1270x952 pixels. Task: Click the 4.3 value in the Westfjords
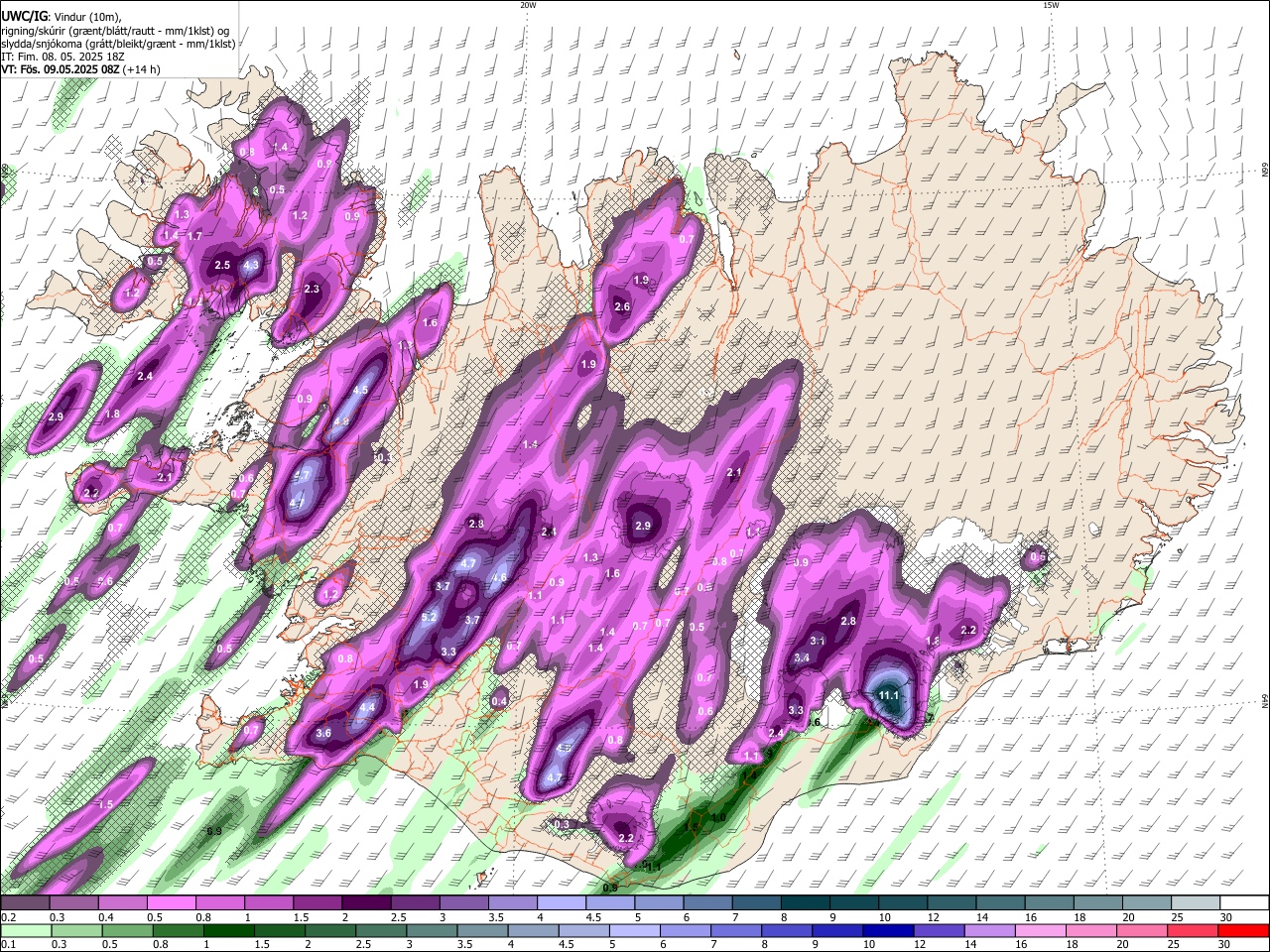pos(251,265)
